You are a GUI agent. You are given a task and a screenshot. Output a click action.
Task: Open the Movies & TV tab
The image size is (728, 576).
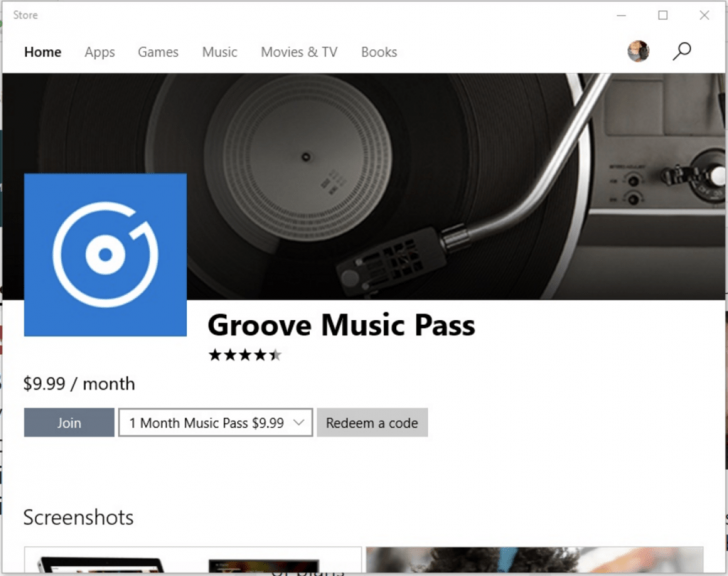click(299, 52)
